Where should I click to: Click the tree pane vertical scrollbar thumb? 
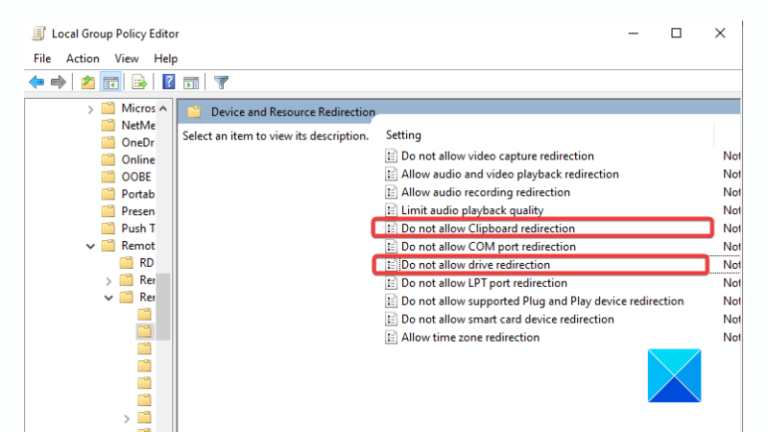tap(163, 307)
